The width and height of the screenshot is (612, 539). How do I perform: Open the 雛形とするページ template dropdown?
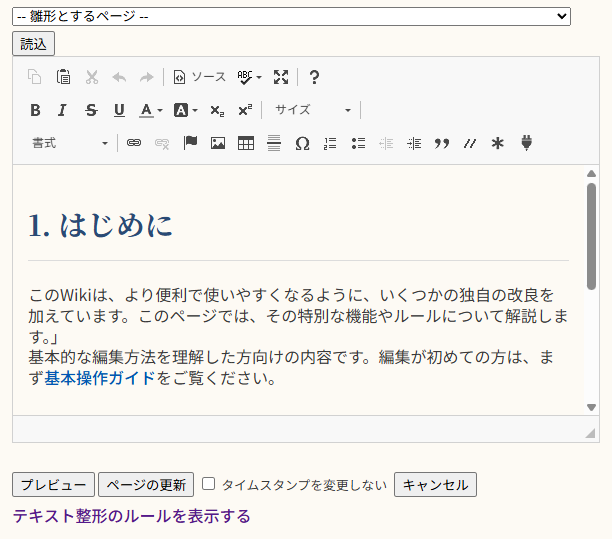click(x=291, y=16)
